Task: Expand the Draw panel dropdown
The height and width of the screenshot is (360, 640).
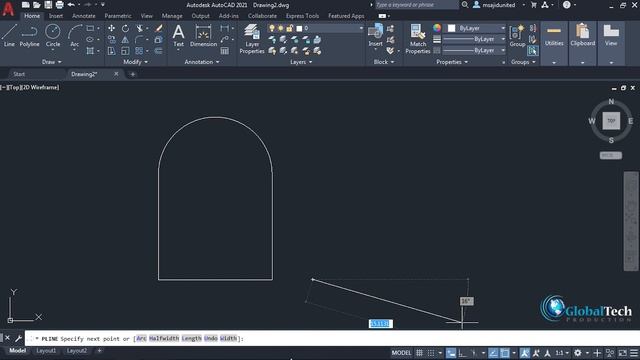Action: pyautogui.click(x=51, y=62)
